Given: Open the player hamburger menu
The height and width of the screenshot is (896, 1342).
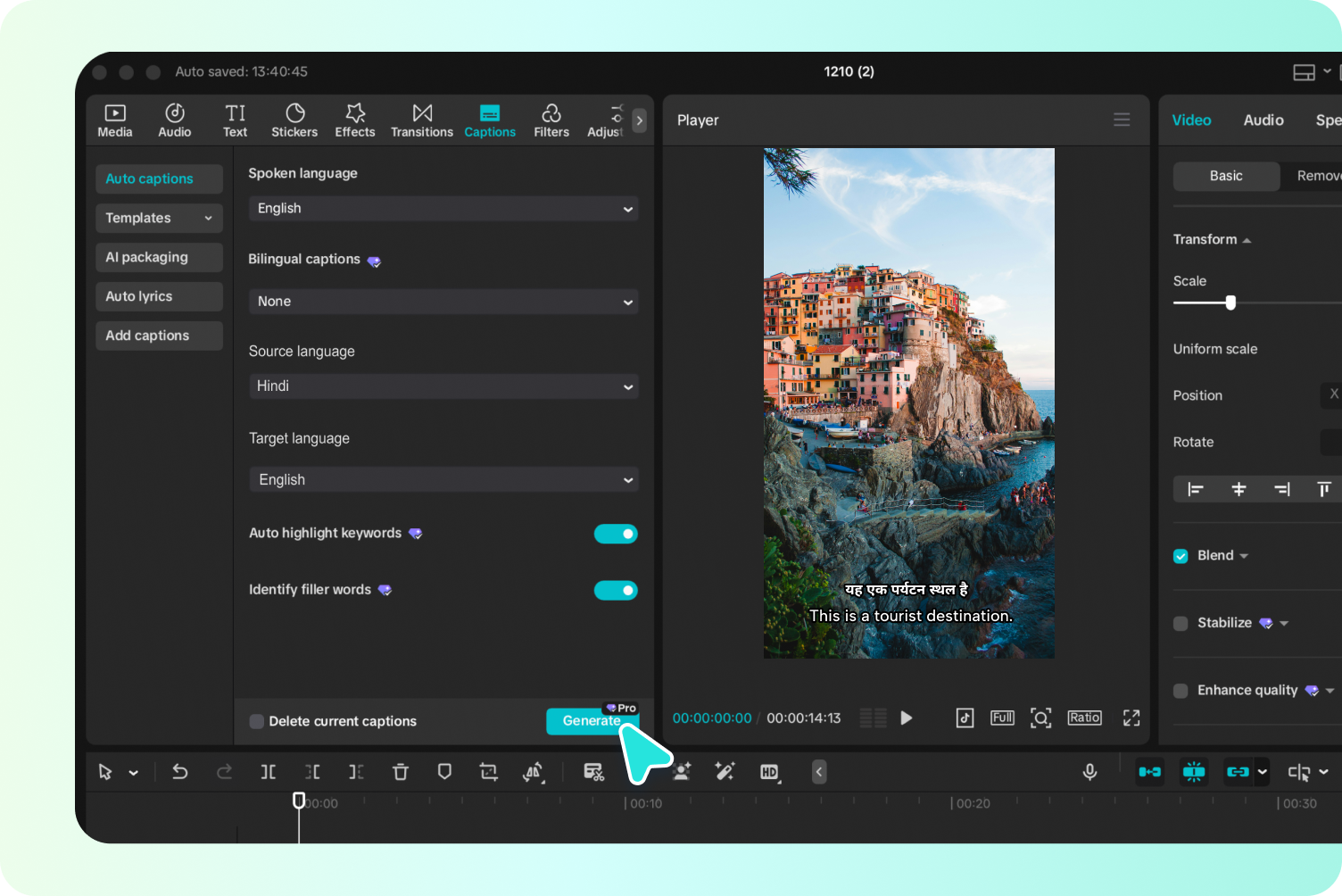Looking at the screenshot, I should (x=1122, y=120).
